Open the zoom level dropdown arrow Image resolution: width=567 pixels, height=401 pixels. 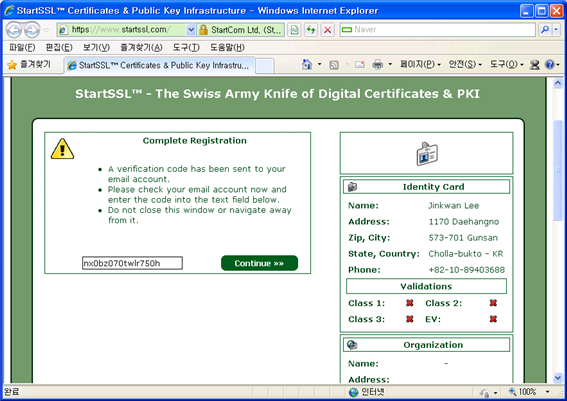click(x=547, y=392)
